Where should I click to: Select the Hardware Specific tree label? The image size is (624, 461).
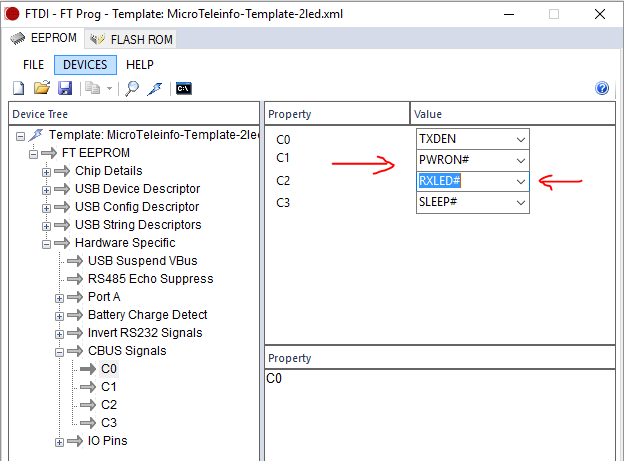coord(125,243)
